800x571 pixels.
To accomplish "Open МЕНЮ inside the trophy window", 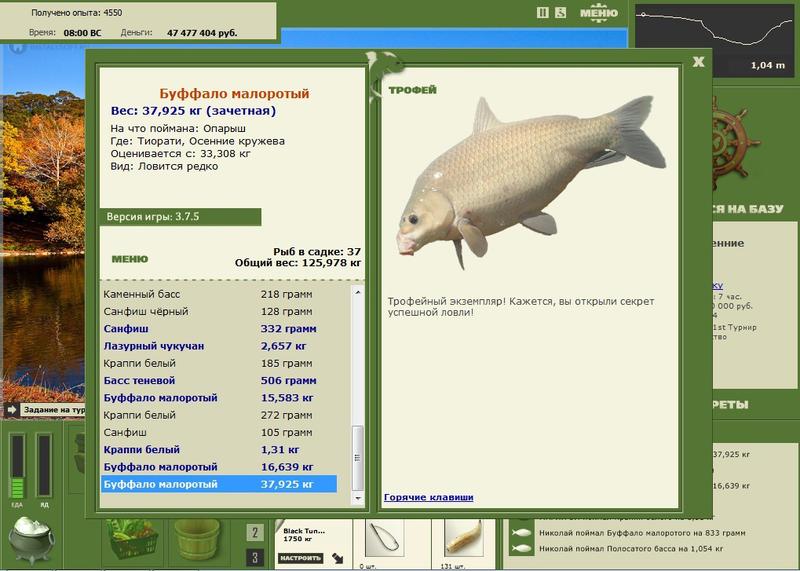I will click(130, 259).
